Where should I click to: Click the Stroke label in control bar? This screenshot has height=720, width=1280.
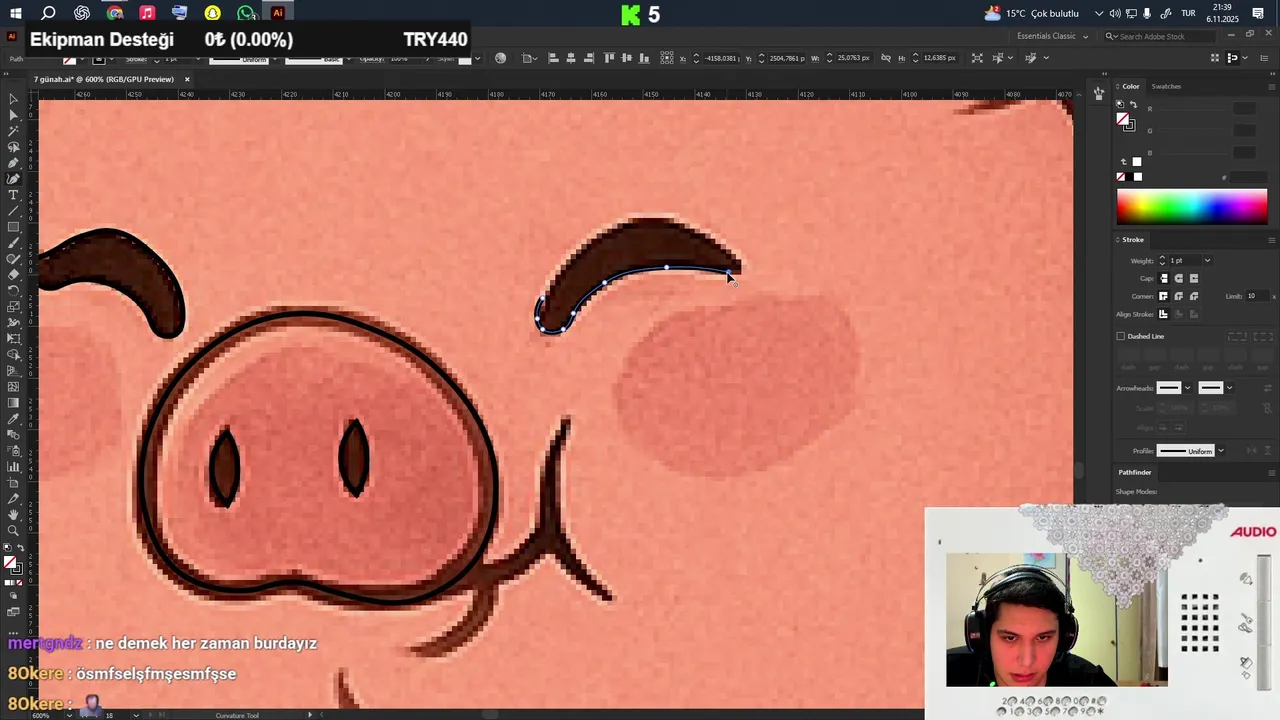point(137,59)
